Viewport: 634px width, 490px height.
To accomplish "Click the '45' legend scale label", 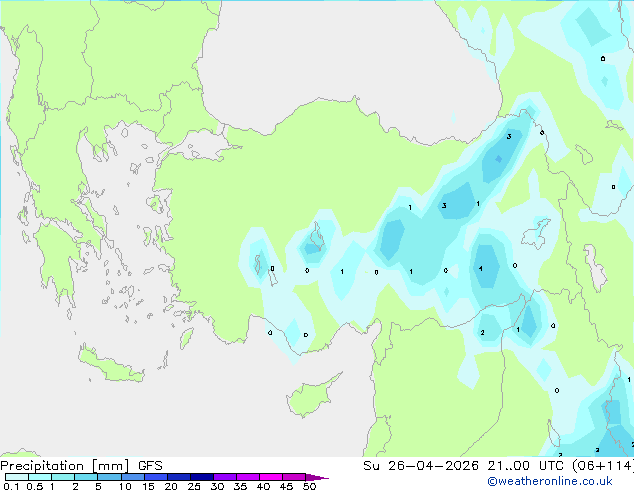I will (x=286, y=486).
